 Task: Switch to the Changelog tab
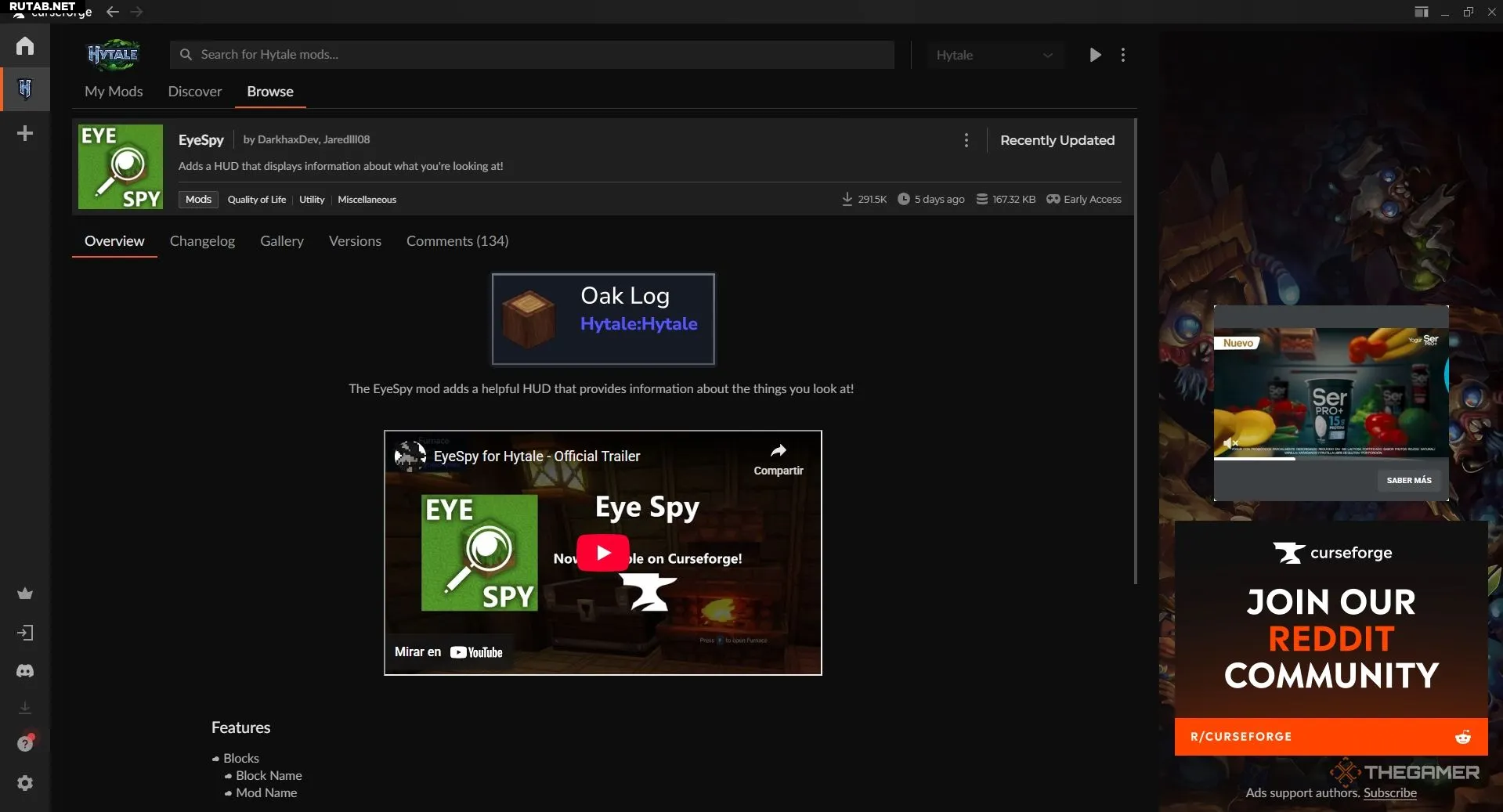click(x=202, y=241)
